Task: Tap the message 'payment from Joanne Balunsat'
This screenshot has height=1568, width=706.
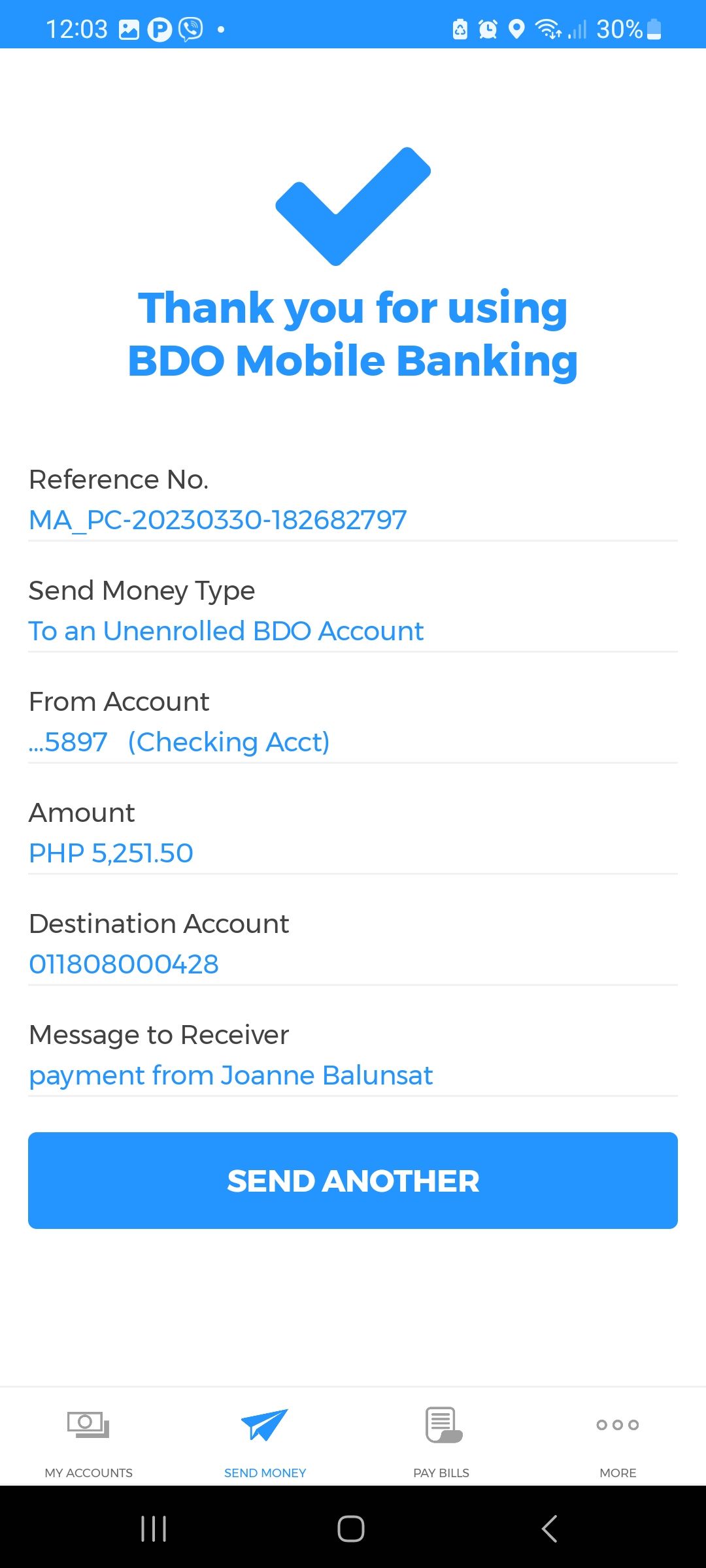Action: (x=231, y=1075)
